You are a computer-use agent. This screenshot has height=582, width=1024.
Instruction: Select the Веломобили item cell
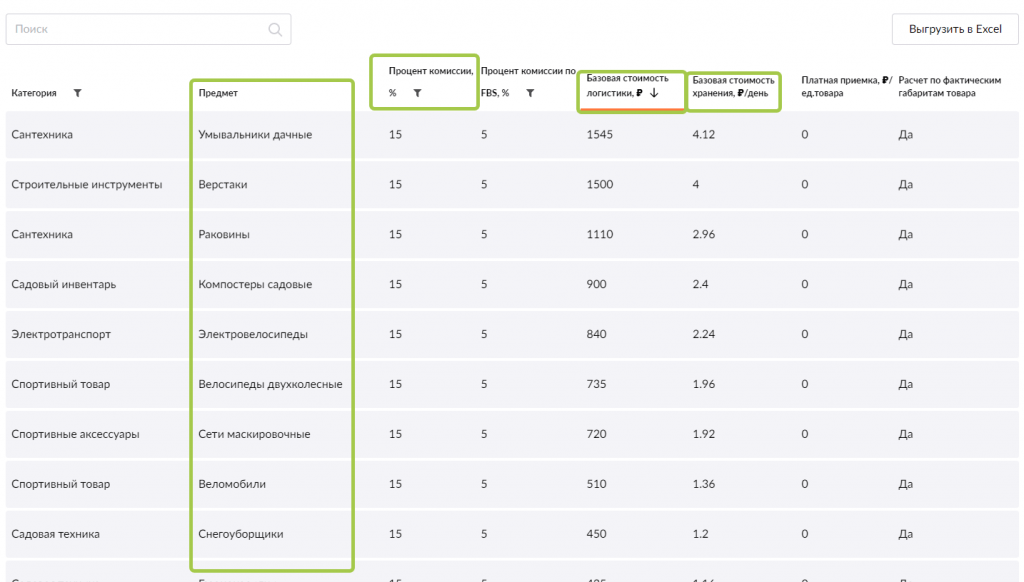(232, 485)
